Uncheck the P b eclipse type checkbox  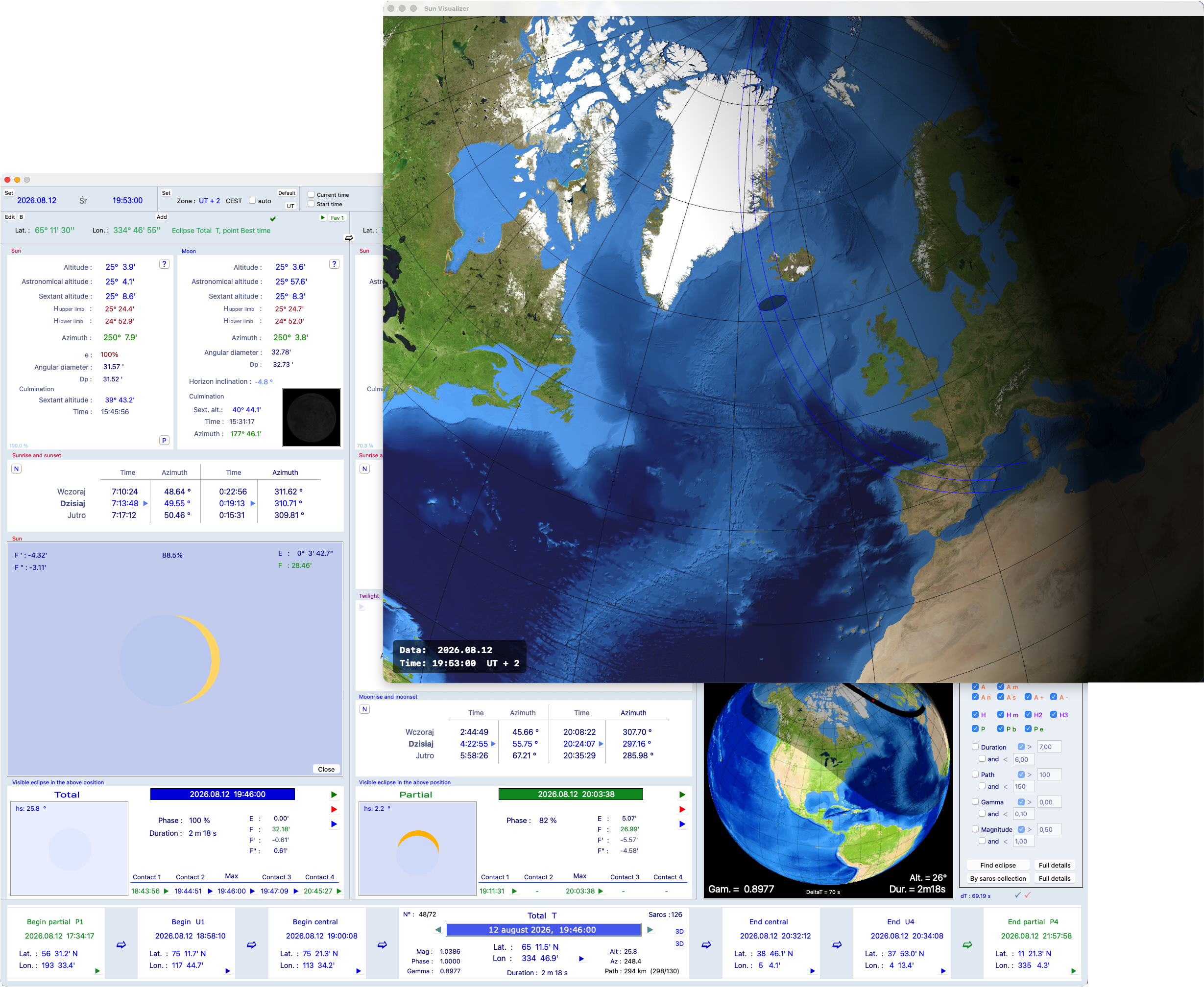(1000, 728)
